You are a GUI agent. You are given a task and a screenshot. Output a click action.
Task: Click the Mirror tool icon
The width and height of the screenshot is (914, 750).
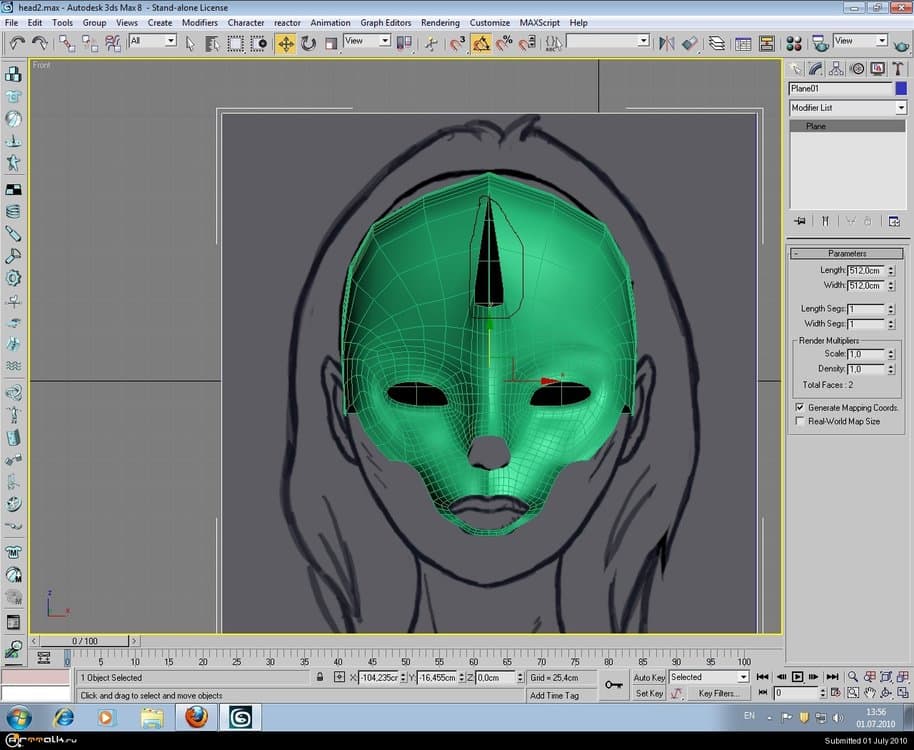point(667,43)
